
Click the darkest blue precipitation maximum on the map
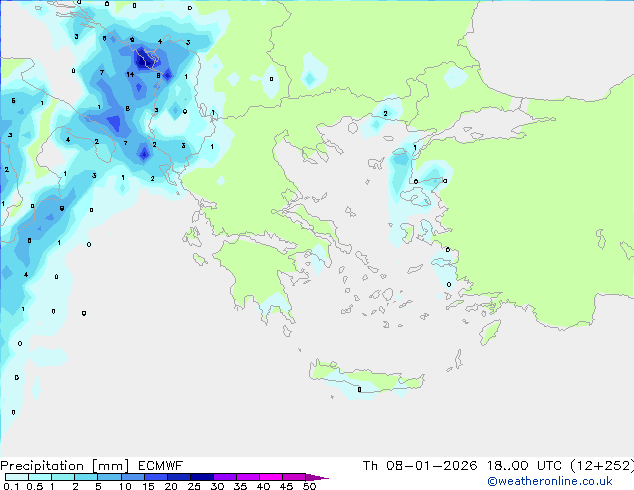coord(142,60)
